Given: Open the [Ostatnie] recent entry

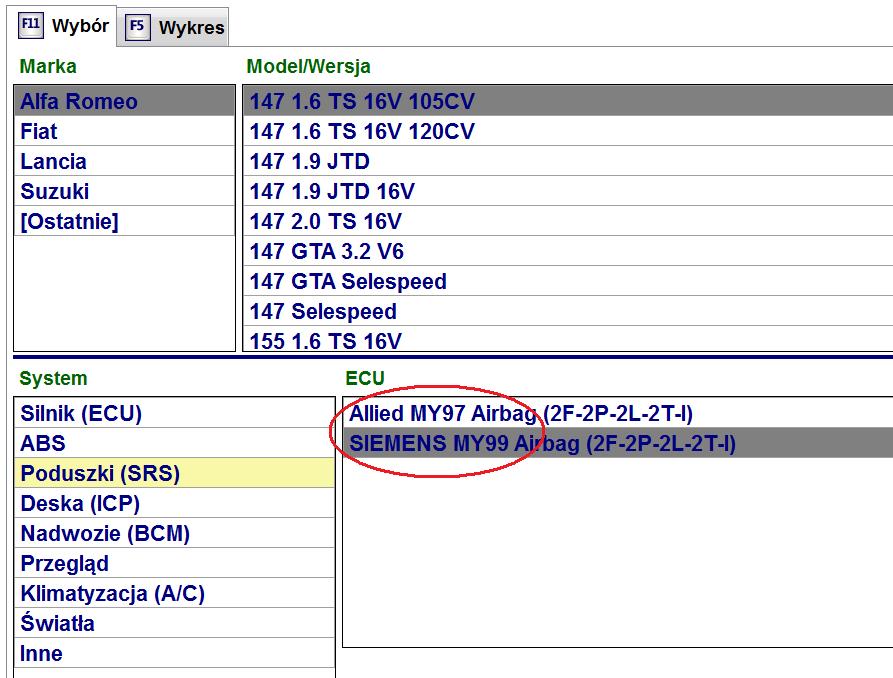Looking at the screenshot, I should (124, 221).
